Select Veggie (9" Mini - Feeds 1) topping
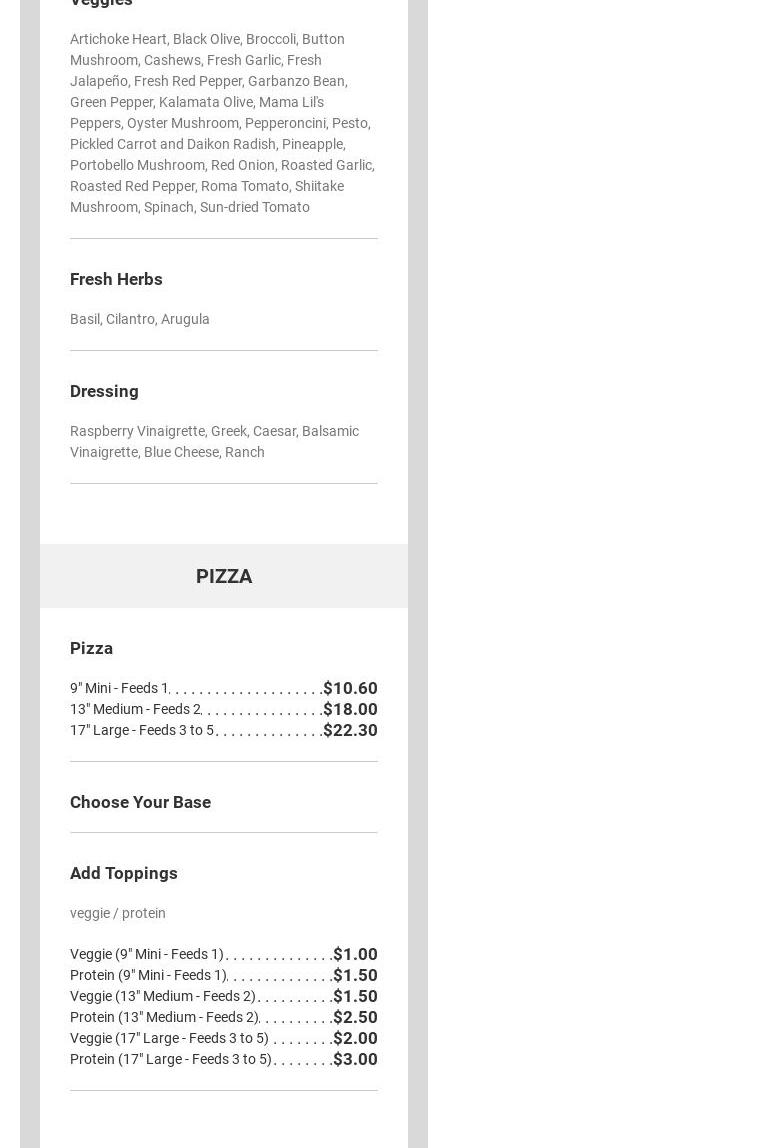This screenshot has height=1148, width=770. pyautogui.click(x=147, y=954)
